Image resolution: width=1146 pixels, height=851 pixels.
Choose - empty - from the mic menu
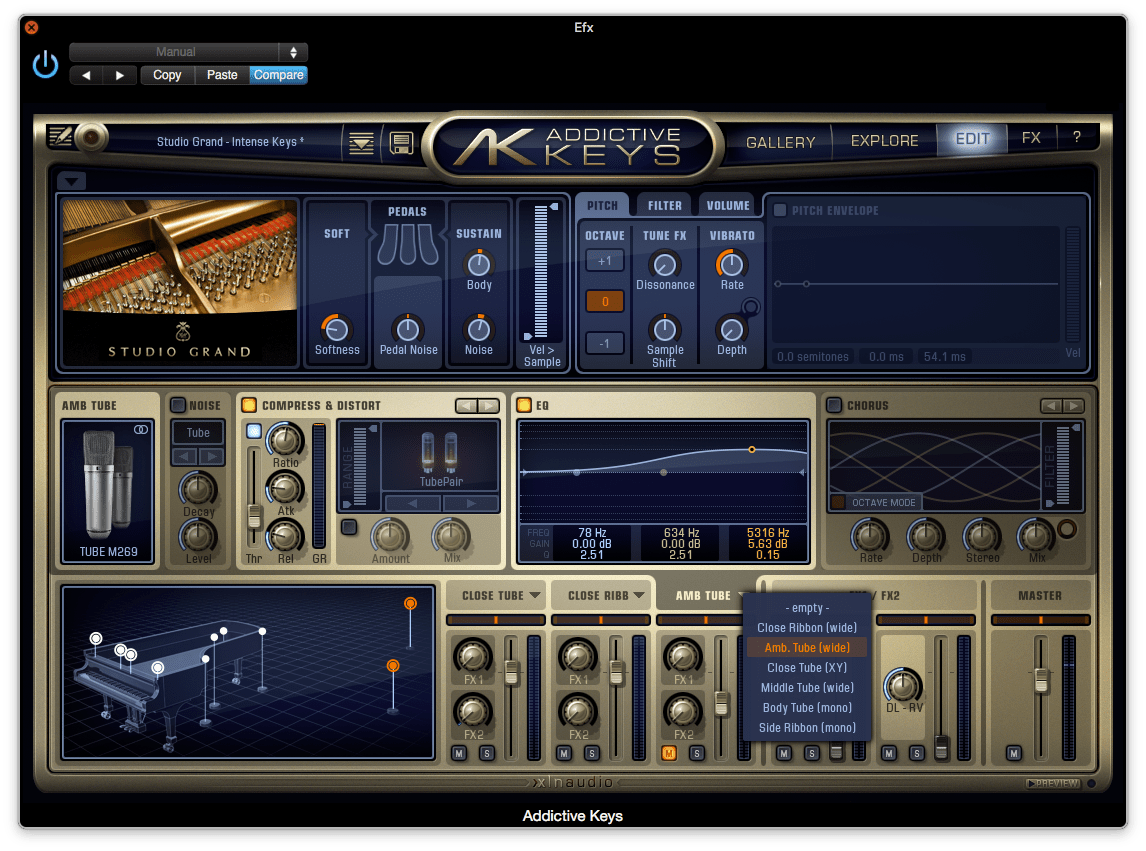tap(807, 608)
